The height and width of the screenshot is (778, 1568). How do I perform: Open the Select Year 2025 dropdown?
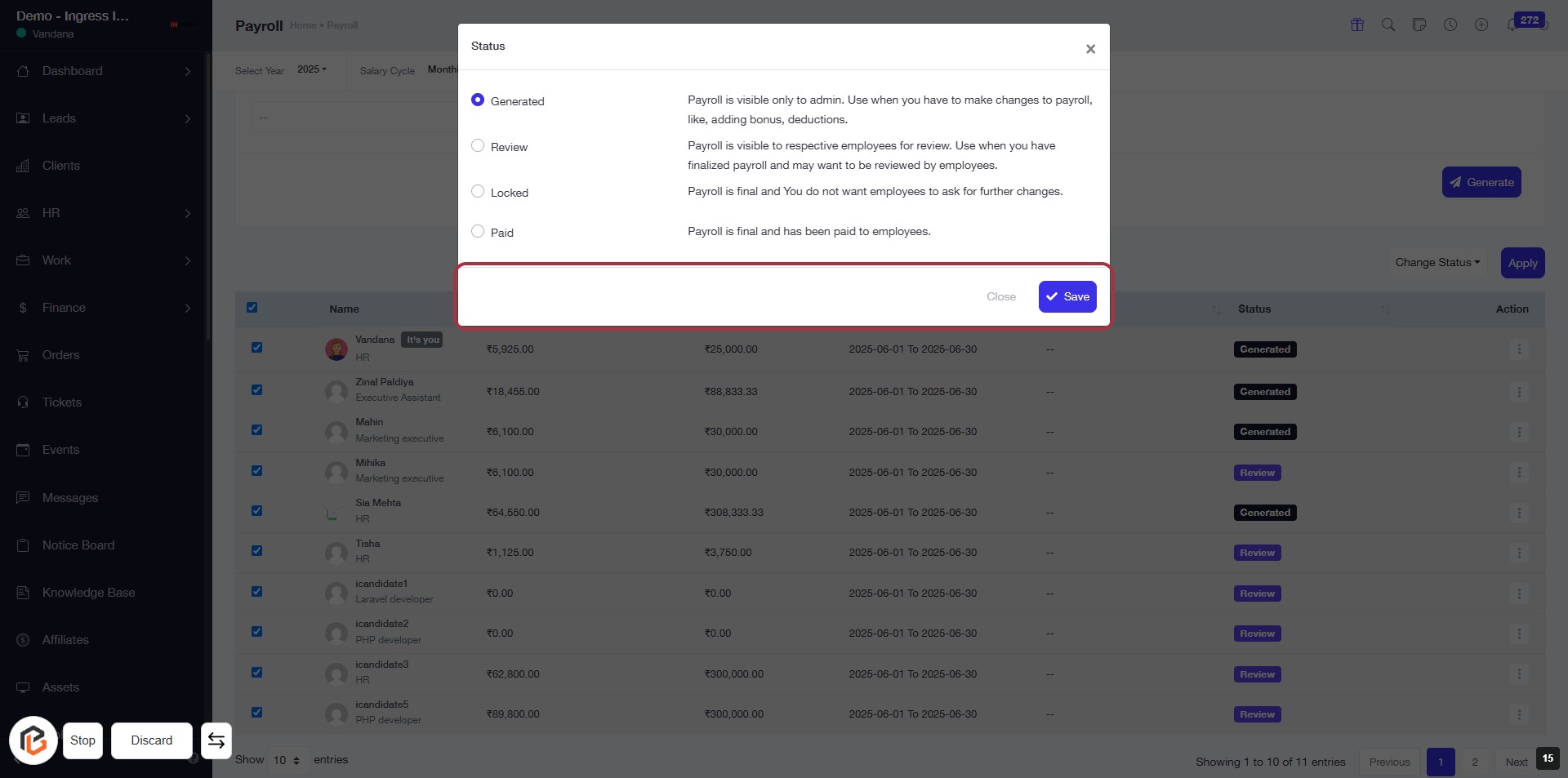coord(311,70)
